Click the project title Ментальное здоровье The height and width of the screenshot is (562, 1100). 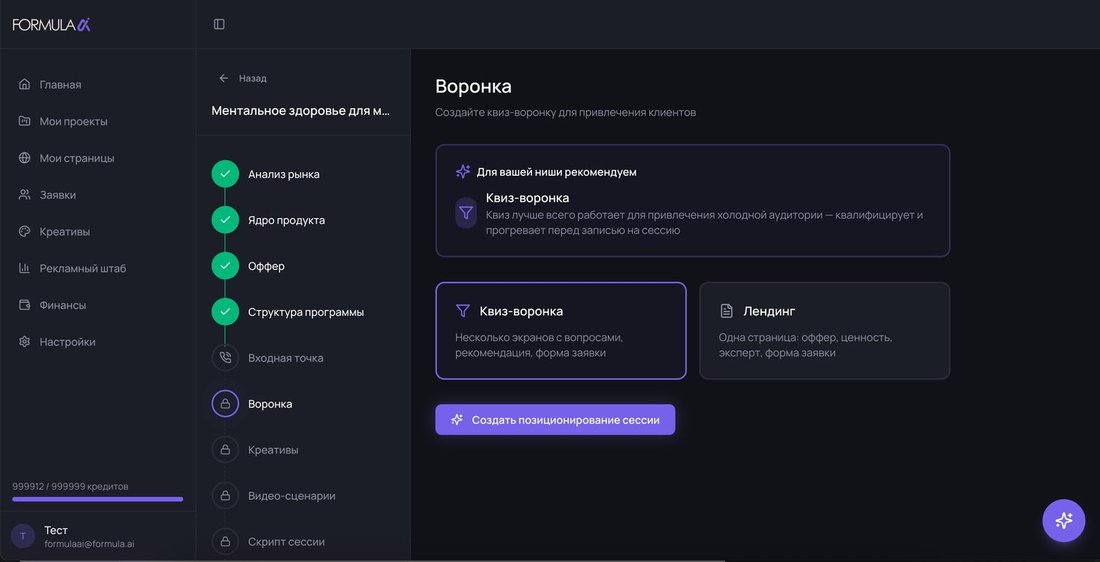click(x=300, y=111)
